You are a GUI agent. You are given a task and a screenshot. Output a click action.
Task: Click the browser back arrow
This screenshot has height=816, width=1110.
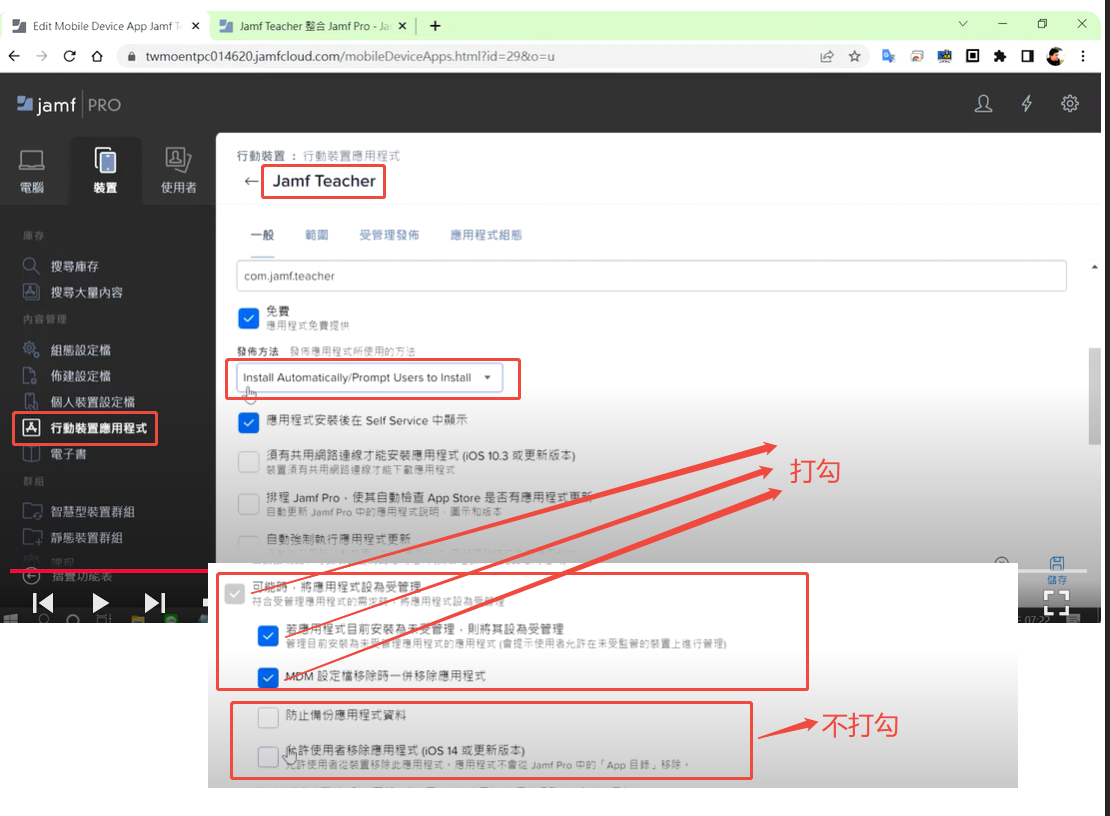pos(14,56)
